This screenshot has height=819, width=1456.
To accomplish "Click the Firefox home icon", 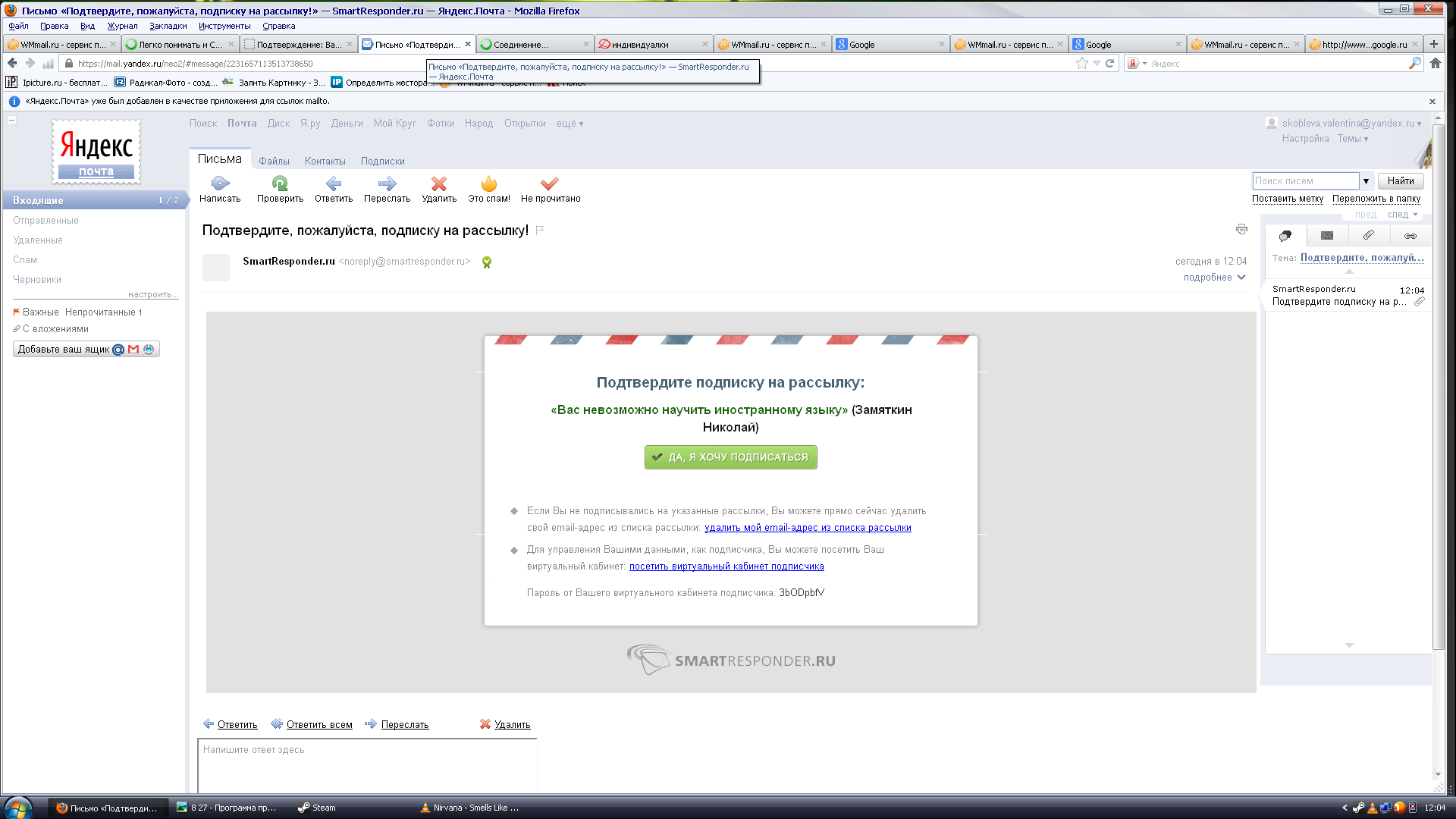I will [1436, 64].
